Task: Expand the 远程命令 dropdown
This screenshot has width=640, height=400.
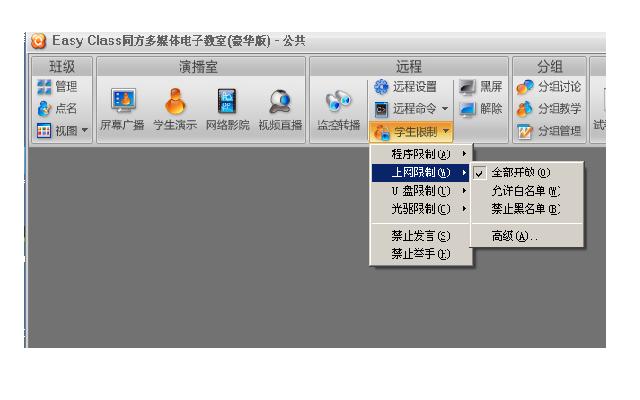Action: point(412,109)
